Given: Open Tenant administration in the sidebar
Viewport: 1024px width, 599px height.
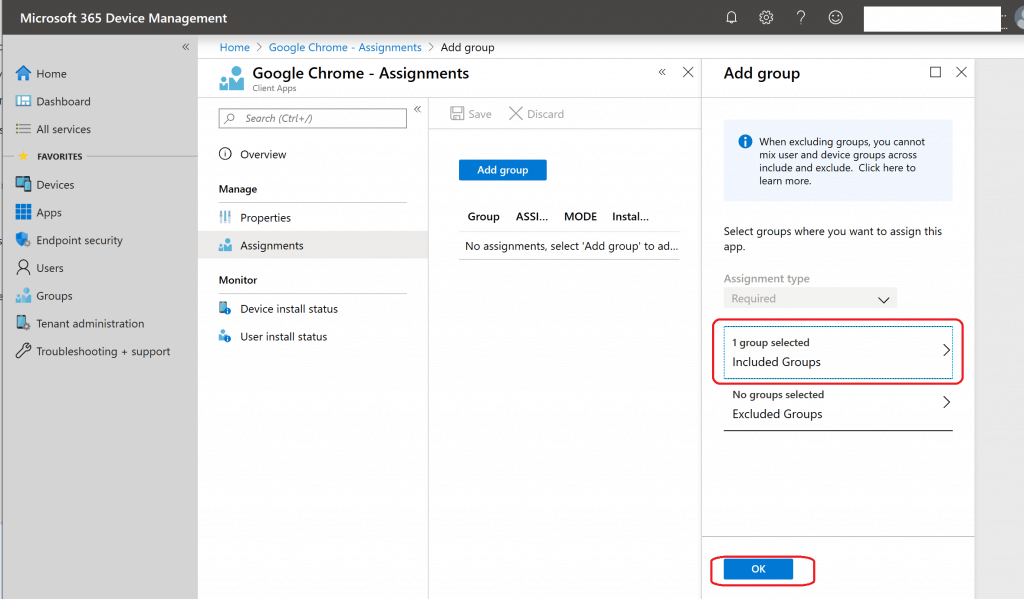Looking at the screenshot, I should [90, 324].
